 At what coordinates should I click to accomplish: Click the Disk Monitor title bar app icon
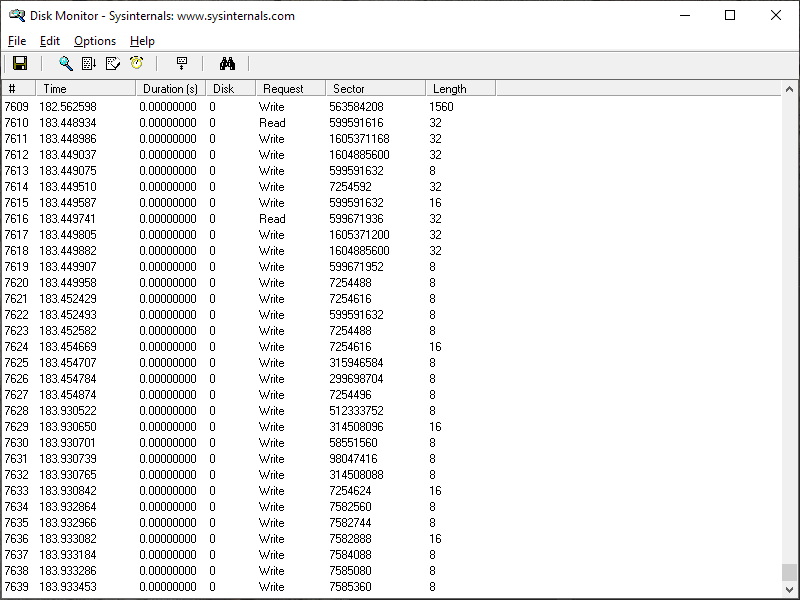16,16
